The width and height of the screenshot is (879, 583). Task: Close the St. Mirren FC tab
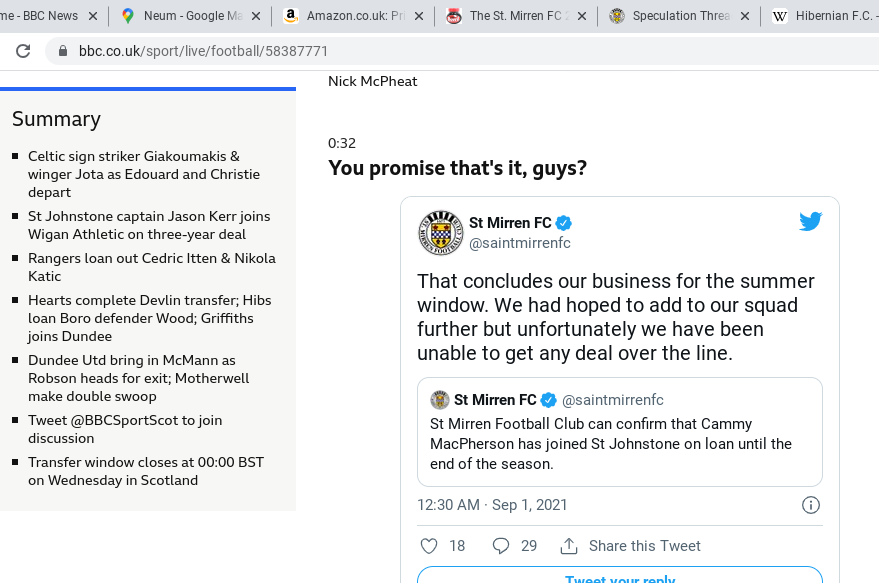click(x=582, y=16)
